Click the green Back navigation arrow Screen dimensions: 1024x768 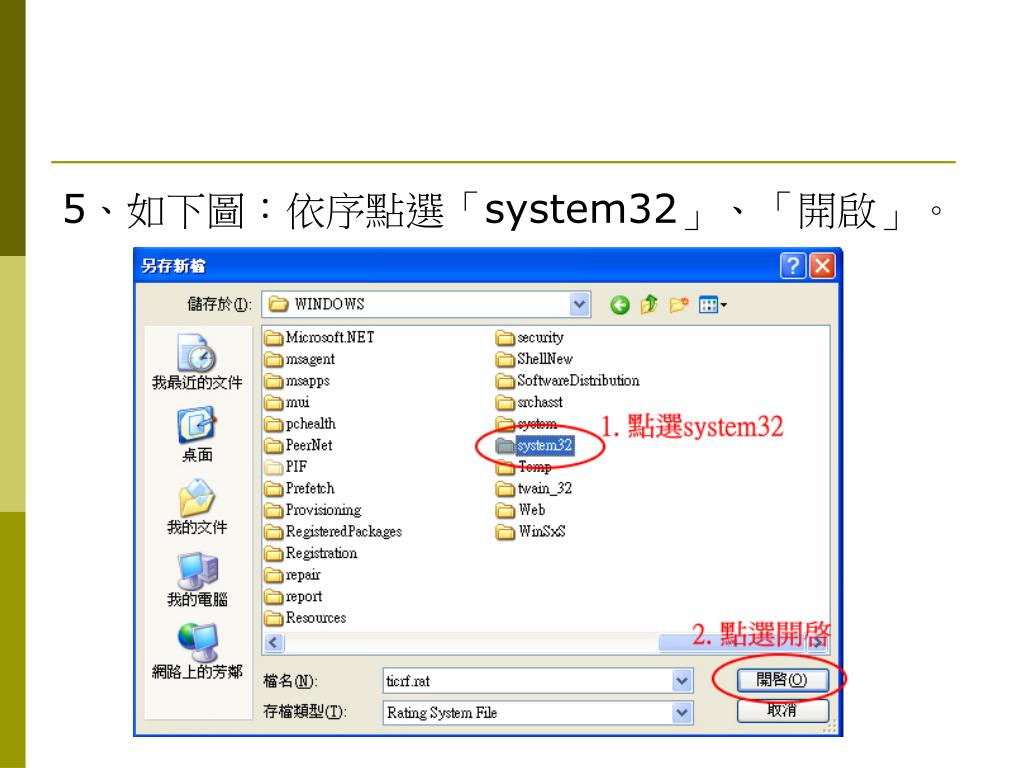[619, 305]
